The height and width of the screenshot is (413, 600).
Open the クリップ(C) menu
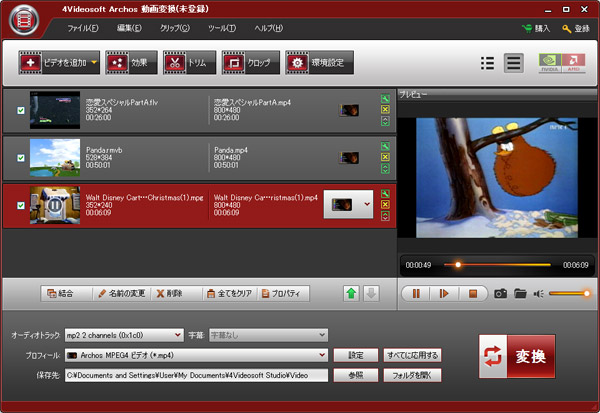tap(174, 28)
